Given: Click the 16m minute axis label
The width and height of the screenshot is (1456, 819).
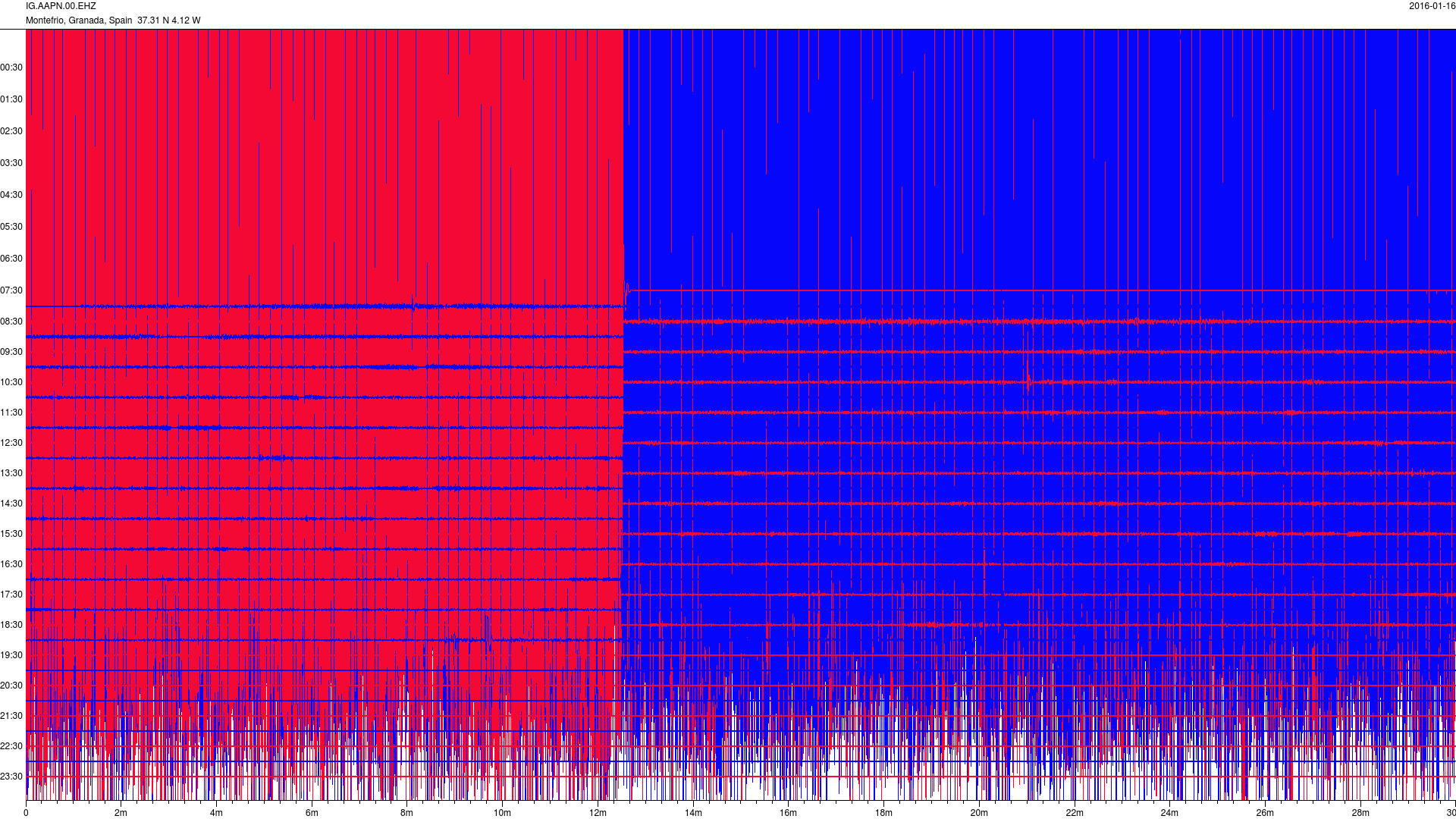Looking at the screenshot, I should click(x=789, y=813).
